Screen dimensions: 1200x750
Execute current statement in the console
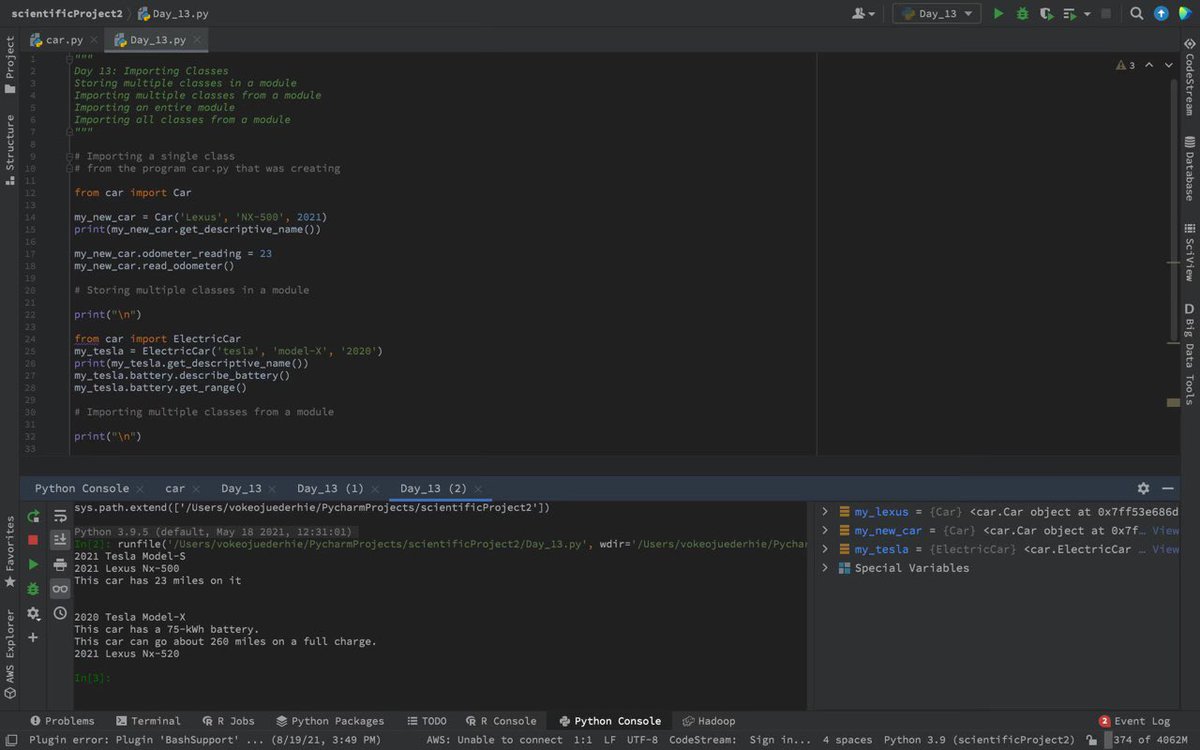click(33, 564)
